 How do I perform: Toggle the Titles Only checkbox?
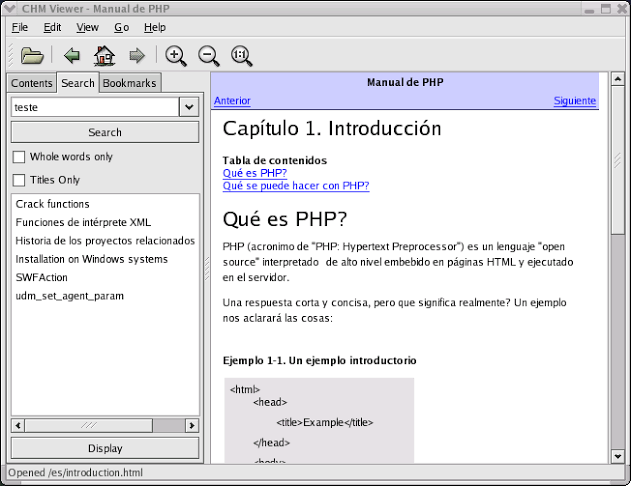coord(19,180)
